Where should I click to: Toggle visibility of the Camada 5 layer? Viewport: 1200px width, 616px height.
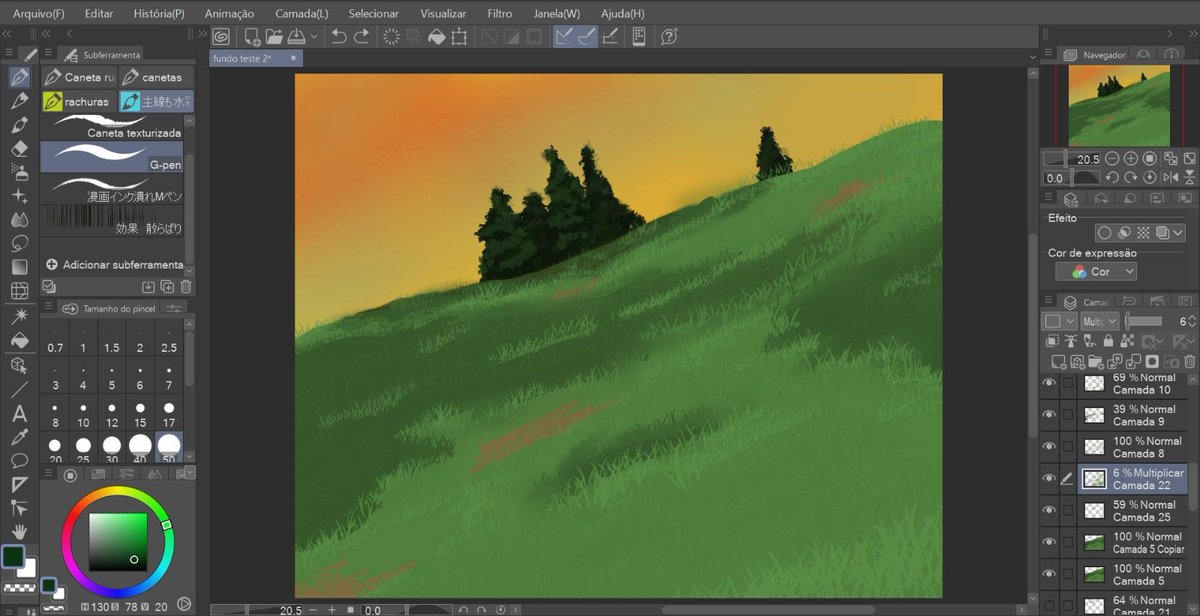(x=1049, y=574)
